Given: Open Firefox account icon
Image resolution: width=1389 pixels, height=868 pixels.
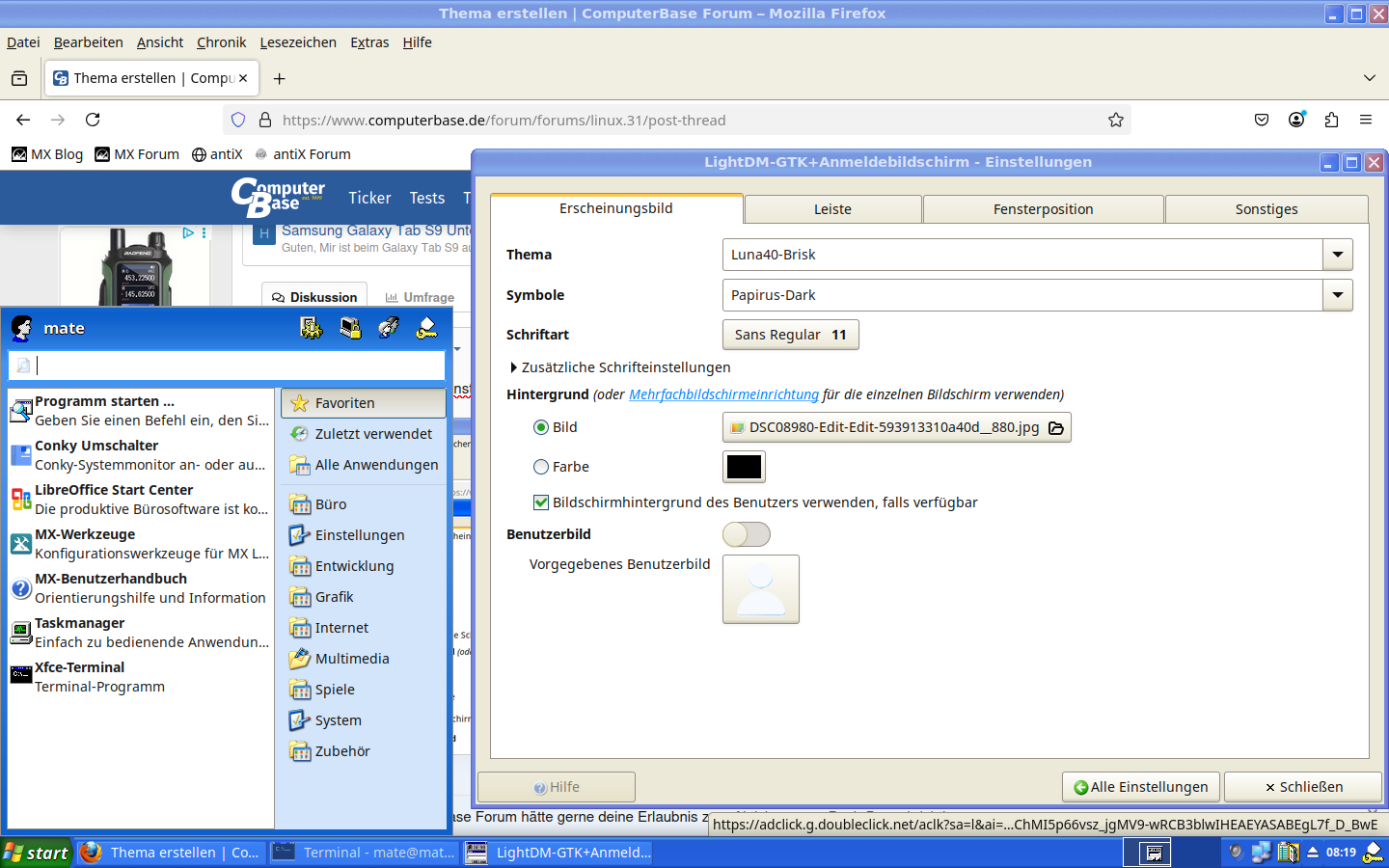Looking at the screenshot, I should click(1296, 120).
